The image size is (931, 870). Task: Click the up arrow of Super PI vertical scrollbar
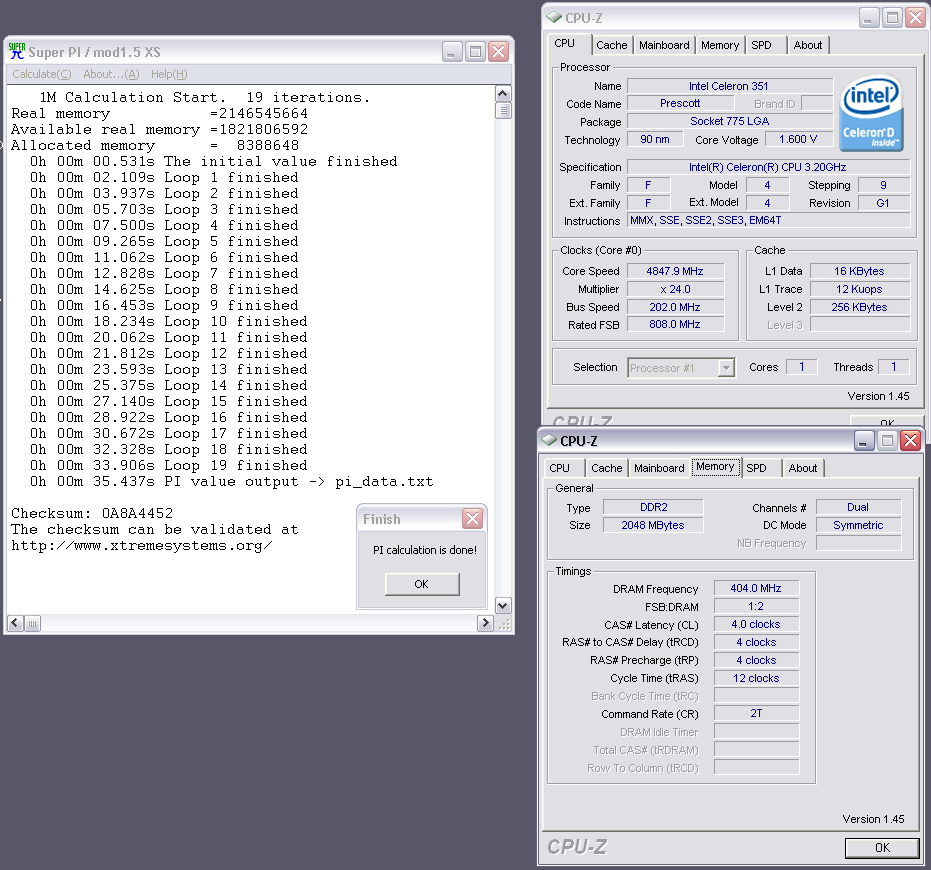coord(503,94)
